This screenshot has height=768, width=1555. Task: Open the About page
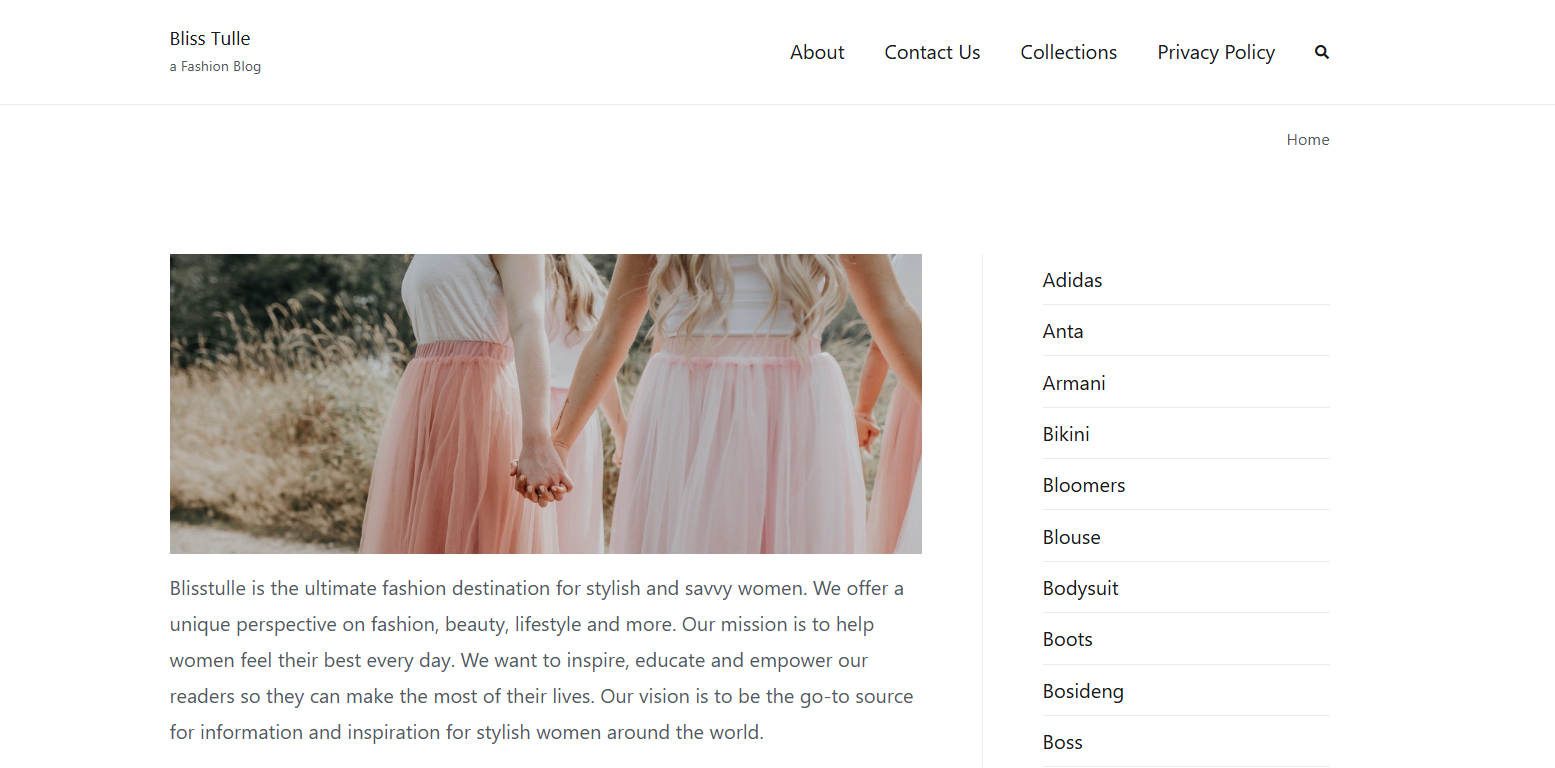(x=817, y=52)
